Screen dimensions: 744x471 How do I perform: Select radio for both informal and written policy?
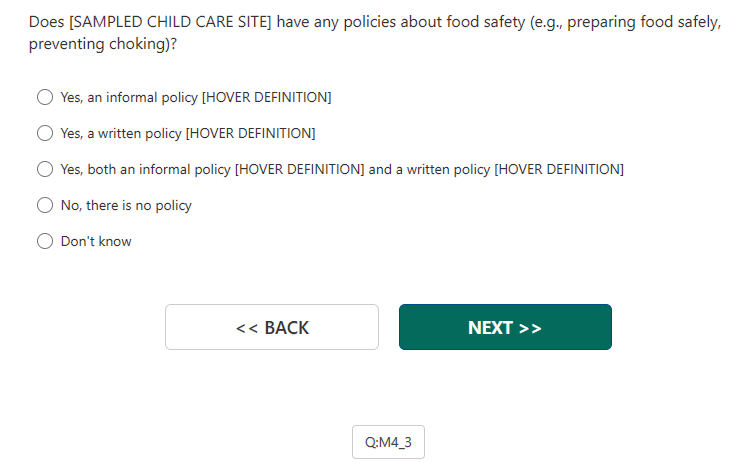(x=45, y=169)
